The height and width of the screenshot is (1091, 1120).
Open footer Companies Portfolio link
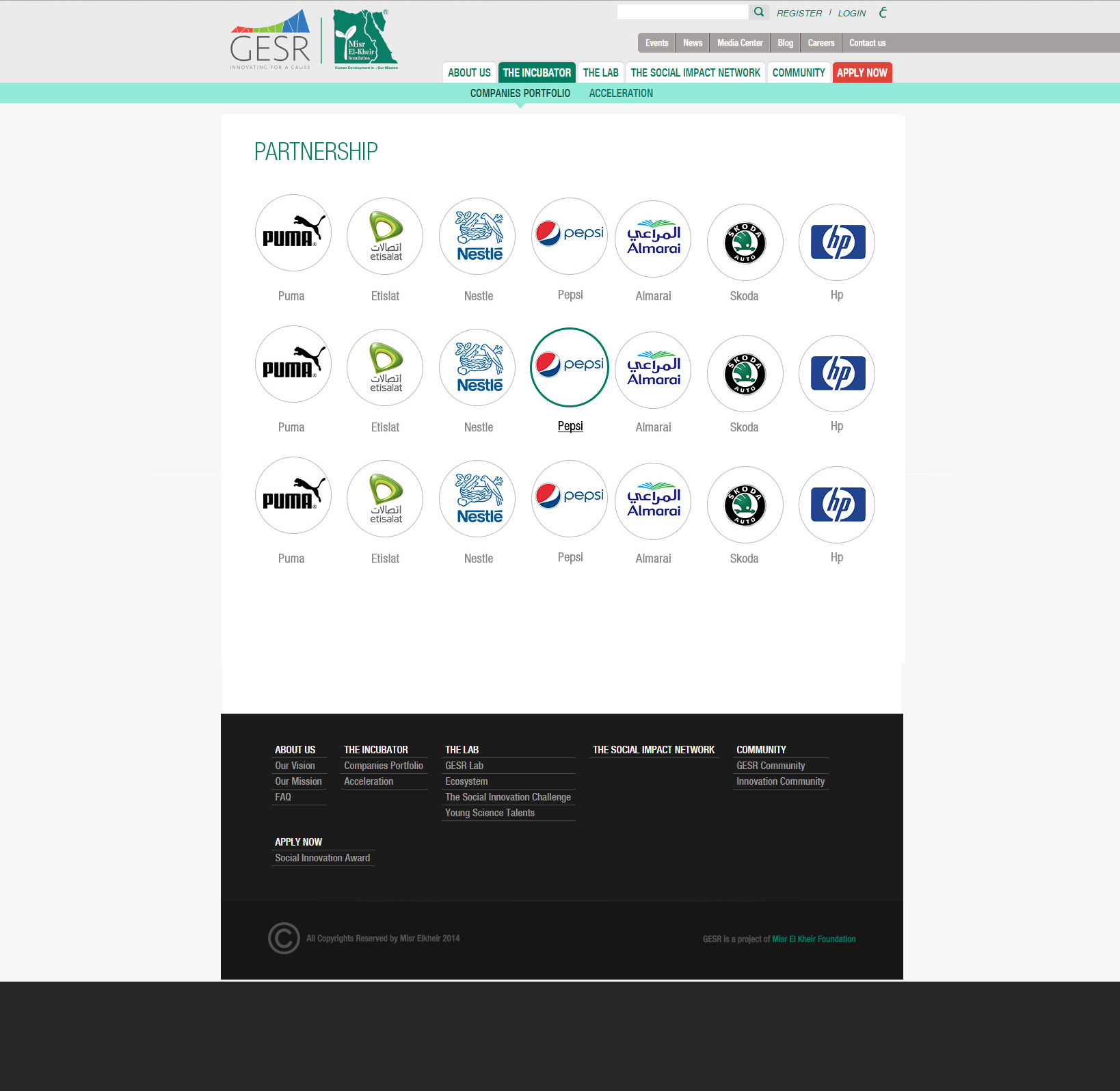pyautogui.click(x=384, y=766)
